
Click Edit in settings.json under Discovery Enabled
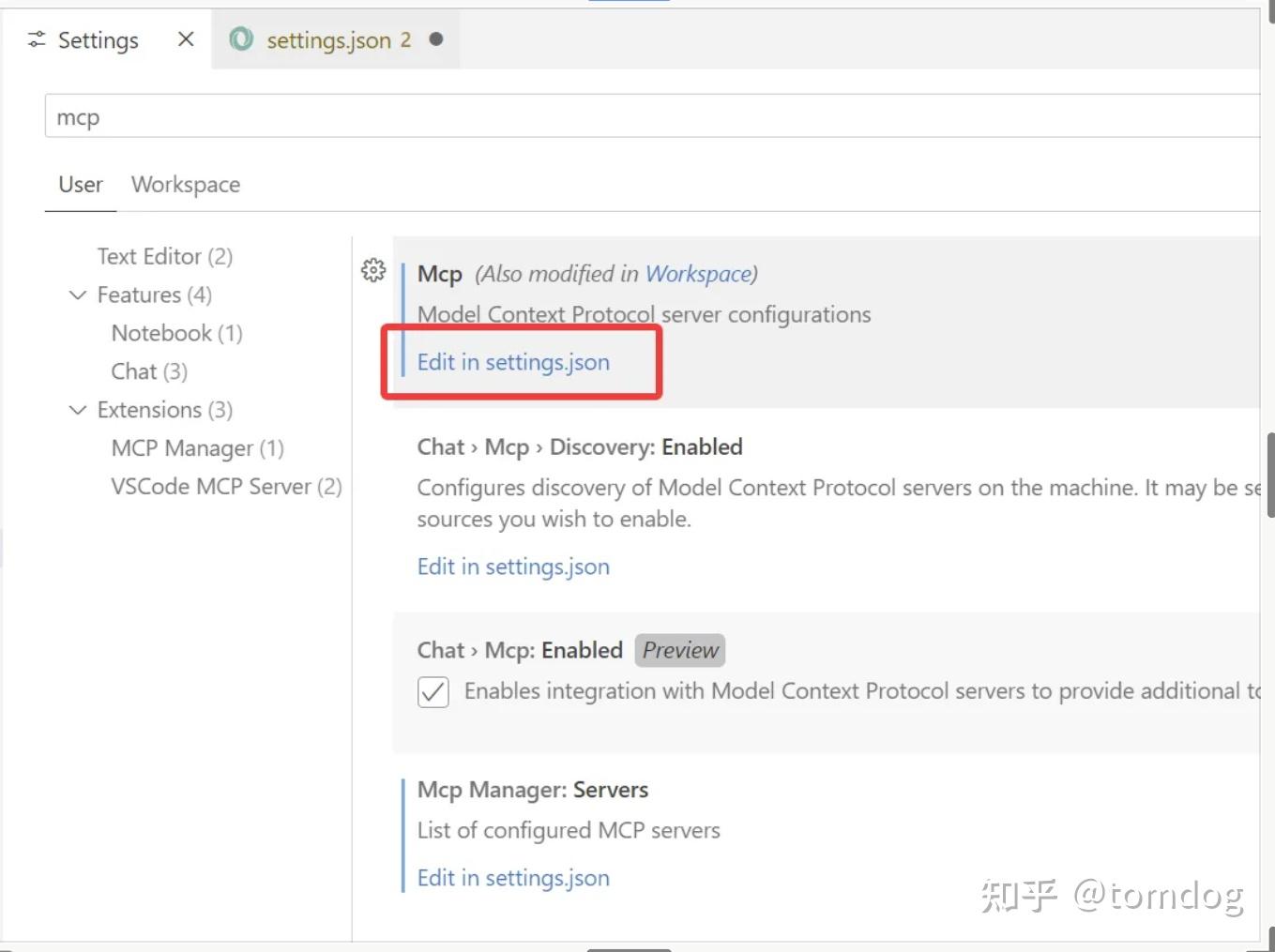513,567
